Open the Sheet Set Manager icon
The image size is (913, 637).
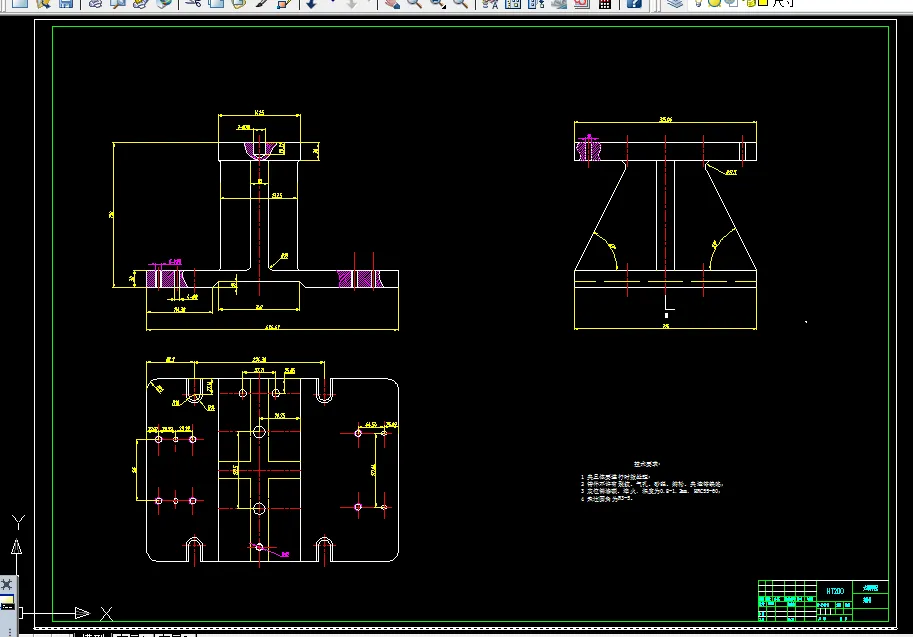(x=559, y=3)
